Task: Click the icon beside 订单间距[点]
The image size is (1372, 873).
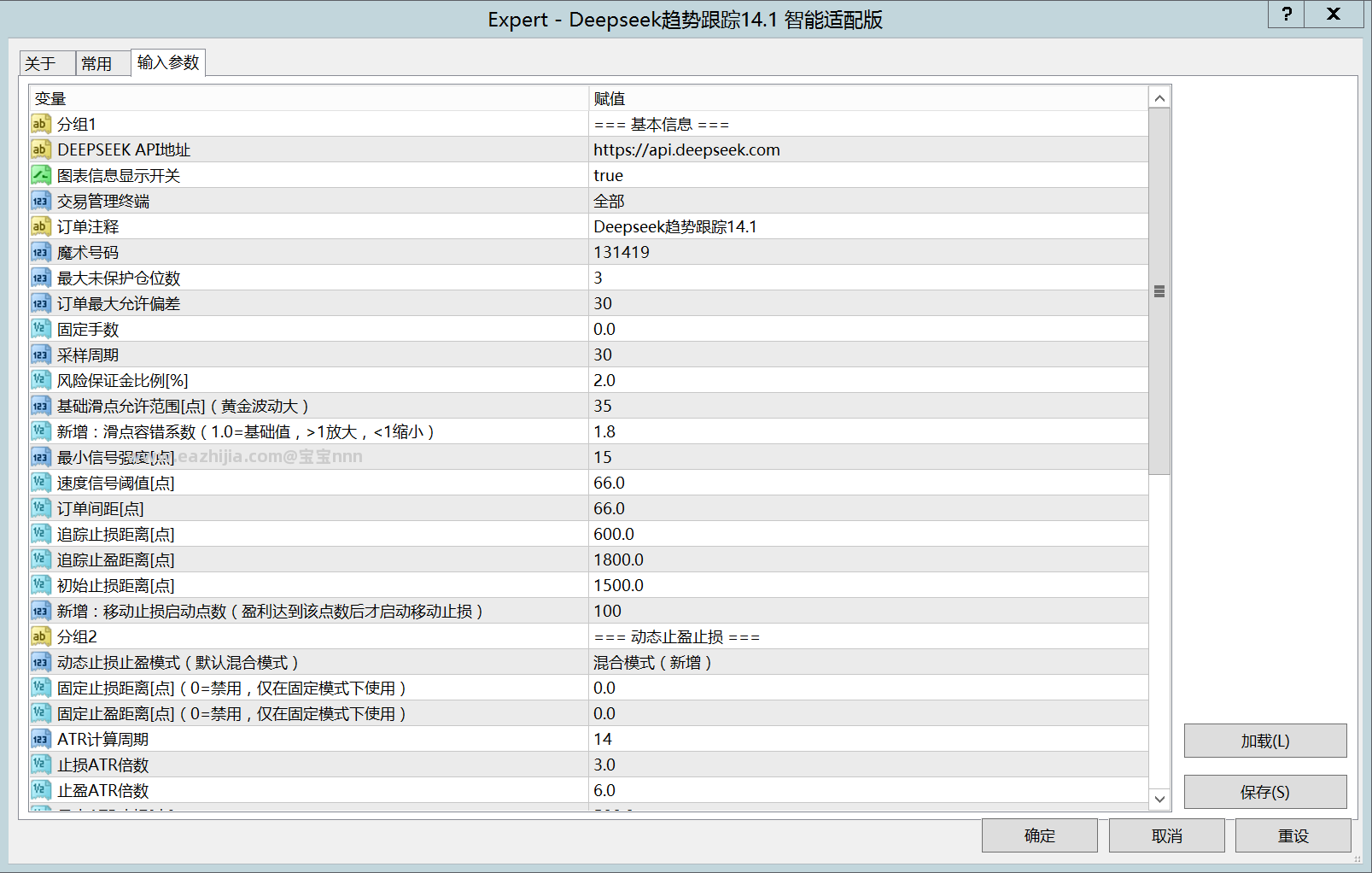Action: [x=40, y=508]
